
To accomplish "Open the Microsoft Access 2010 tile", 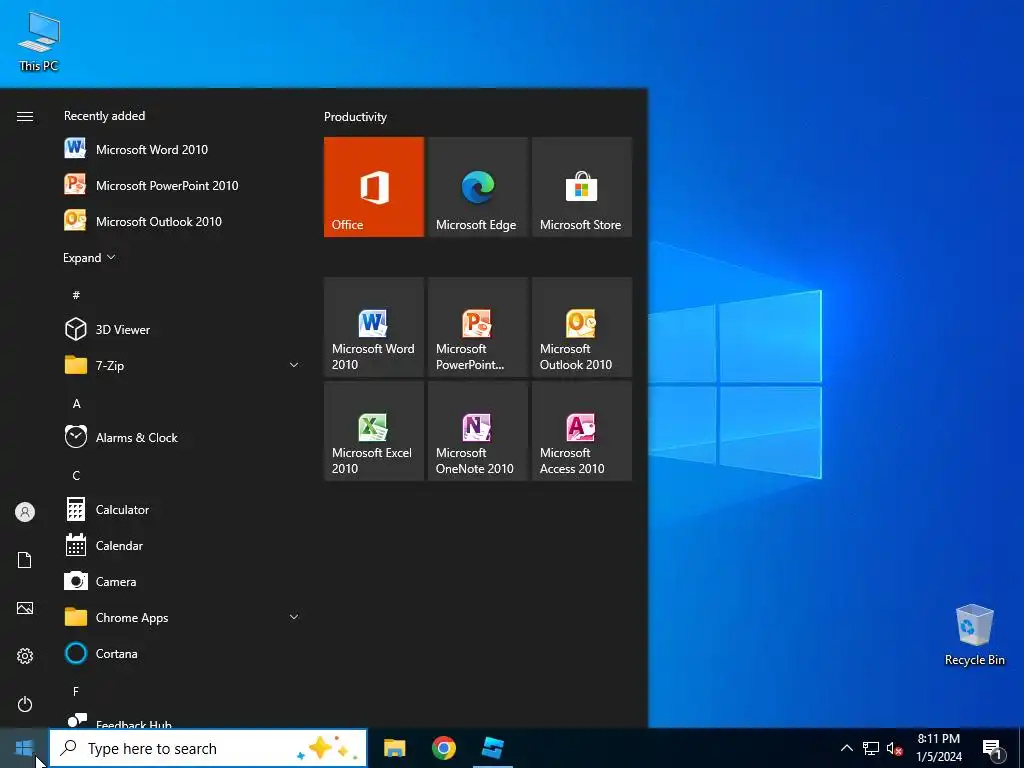I will click(x=582, y=431).
